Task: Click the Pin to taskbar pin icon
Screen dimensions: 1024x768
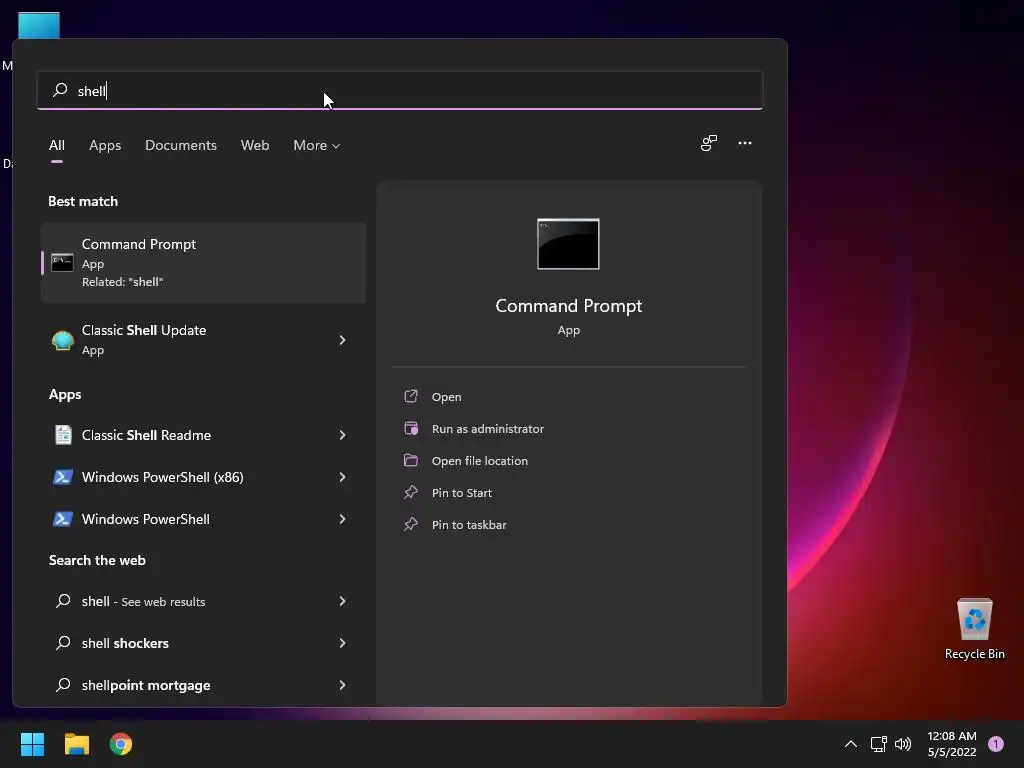Action: click(411, 524)
